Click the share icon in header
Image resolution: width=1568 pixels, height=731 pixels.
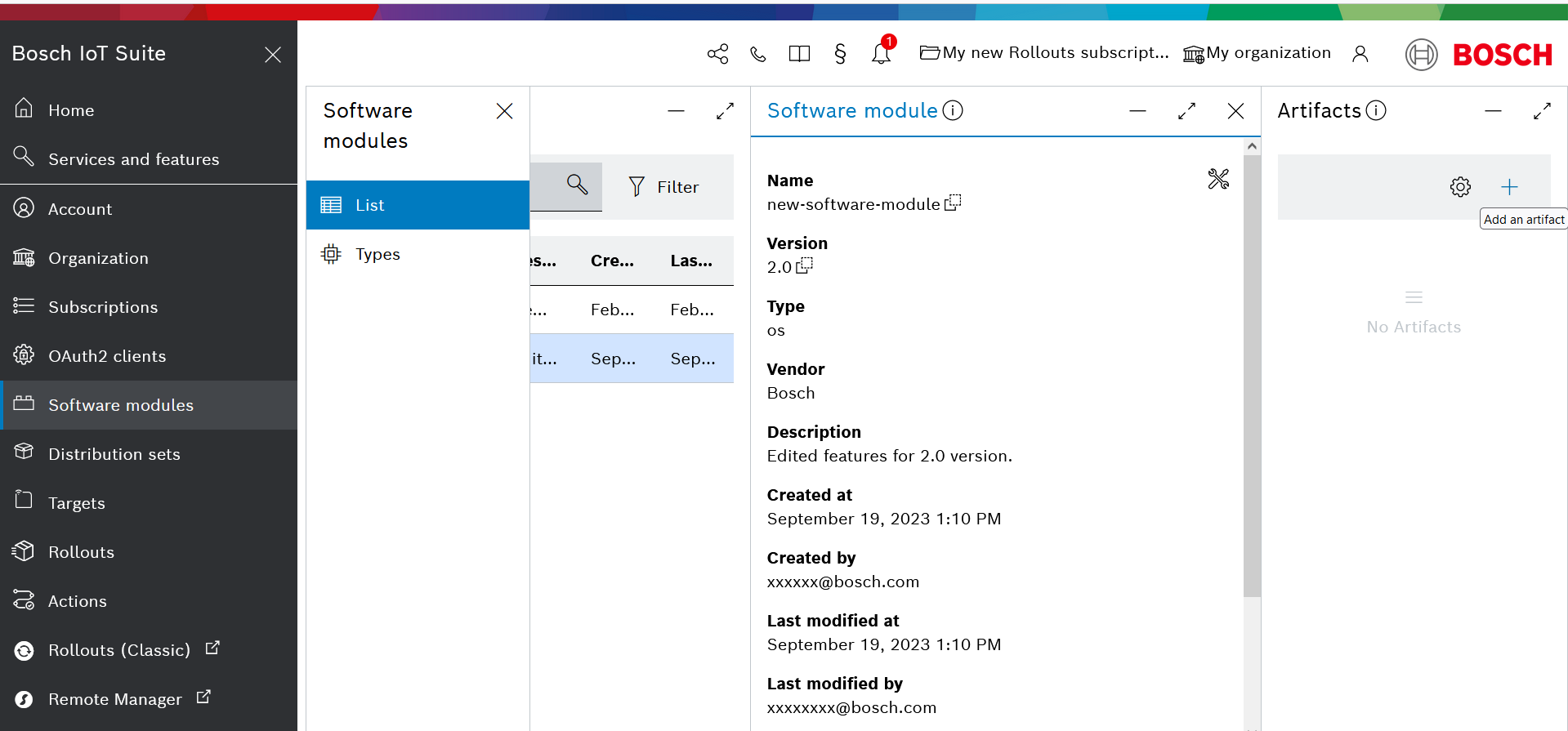pos(717,54)
